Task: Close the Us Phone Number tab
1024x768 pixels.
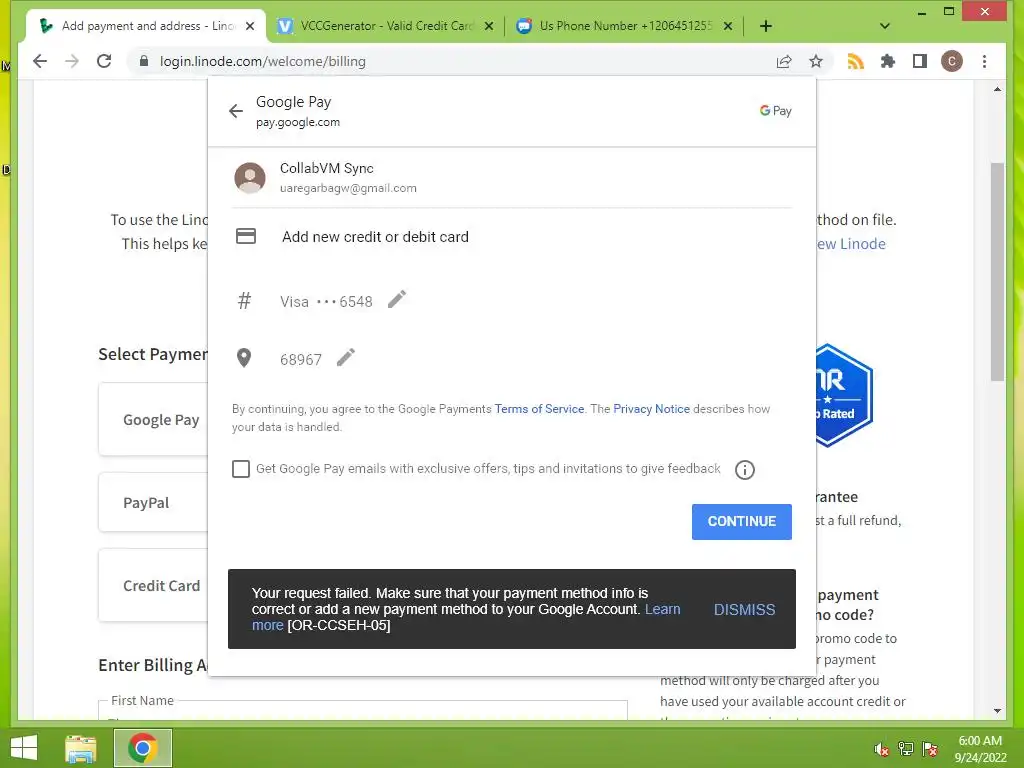Action: (x=728, y=26)
